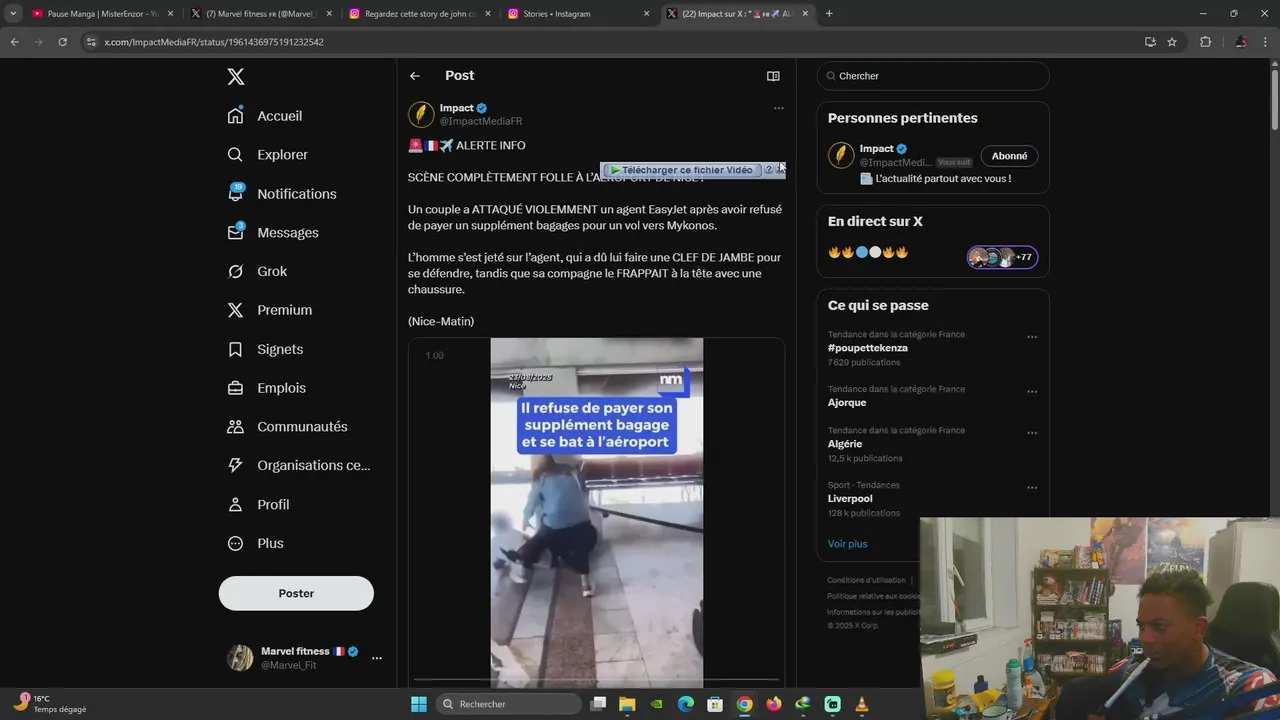Open options for the Liverpool trend

coord(1032,488)
